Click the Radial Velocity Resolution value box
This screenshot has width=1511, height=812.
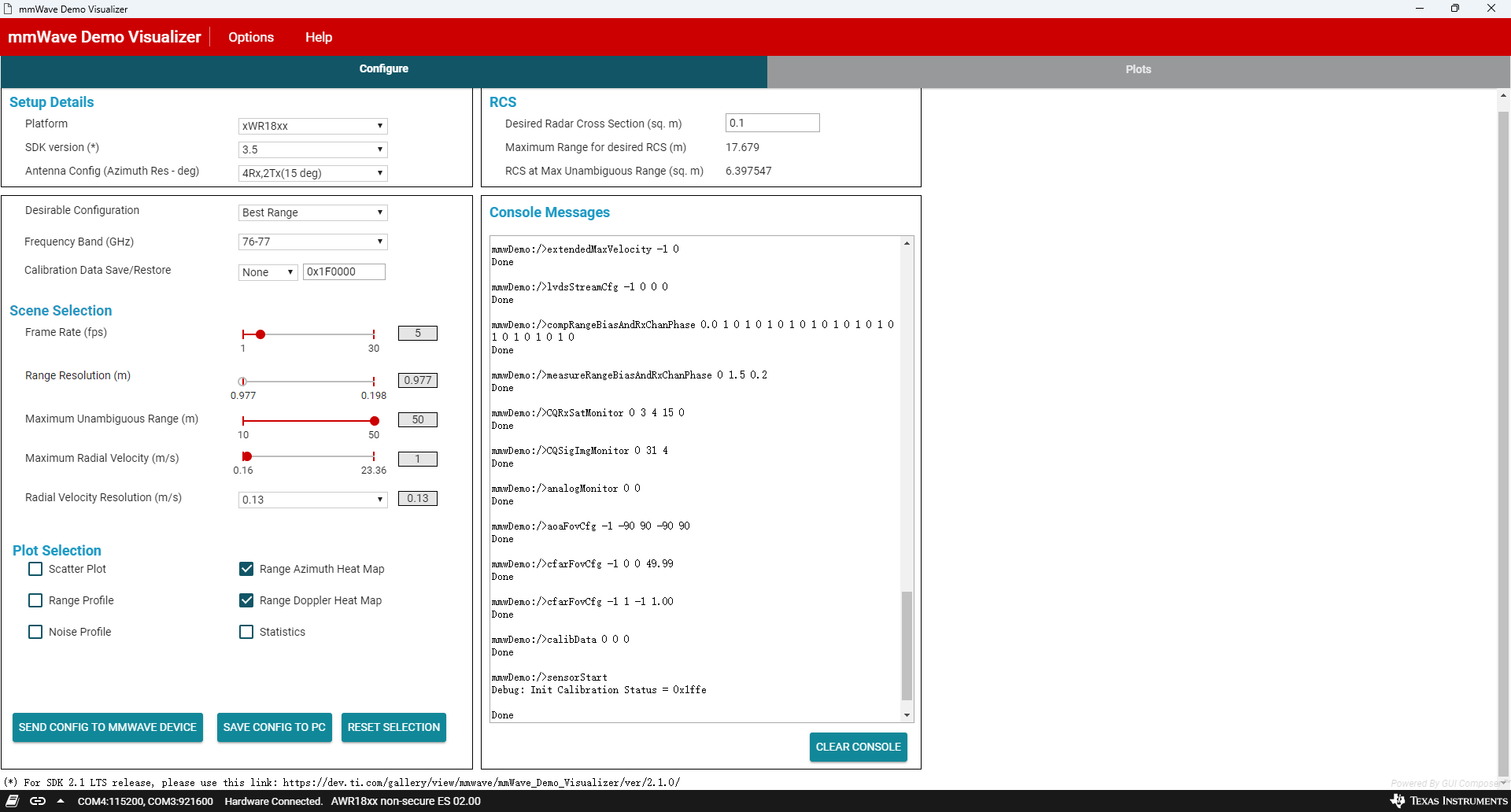coord(418,498)
